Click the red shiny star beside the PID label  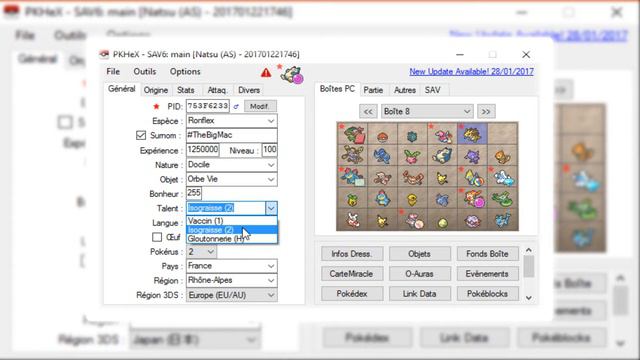tap(156, 107)
